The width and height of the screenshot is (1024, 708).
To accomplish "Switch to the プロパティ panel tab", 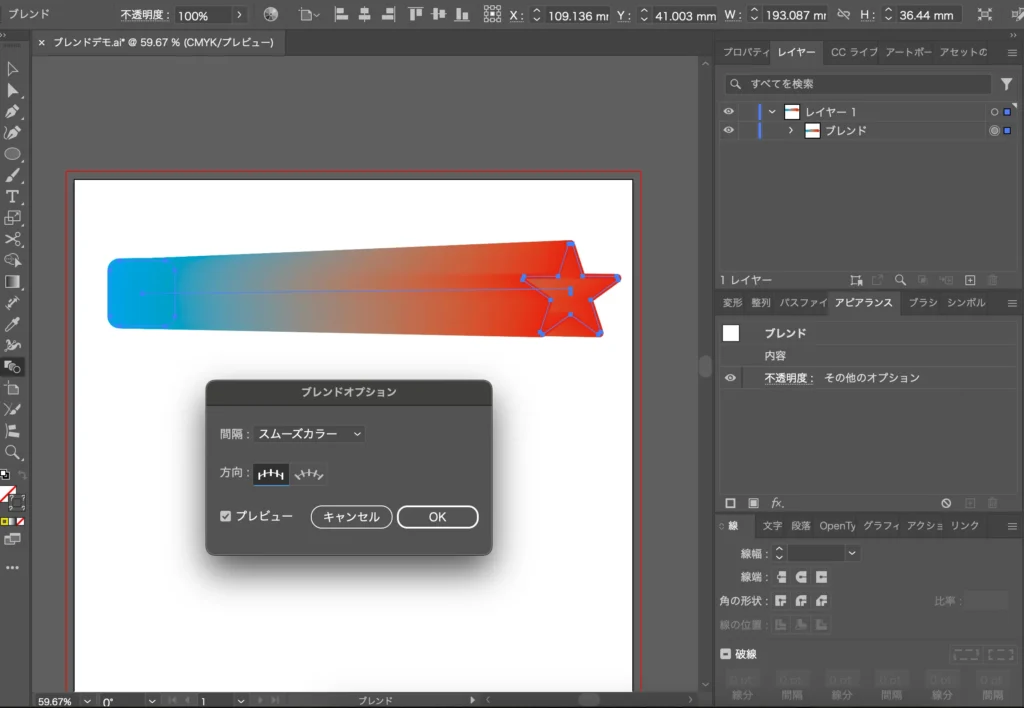I will tap(745, 52).
